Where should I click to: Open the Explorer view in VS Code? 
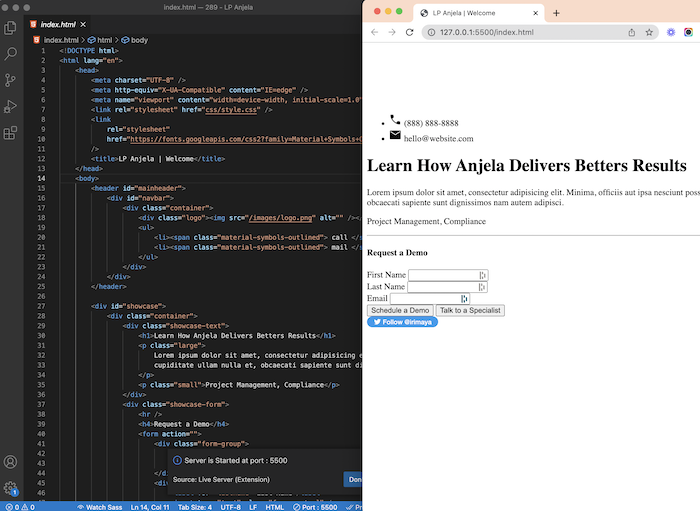(10, 28)
